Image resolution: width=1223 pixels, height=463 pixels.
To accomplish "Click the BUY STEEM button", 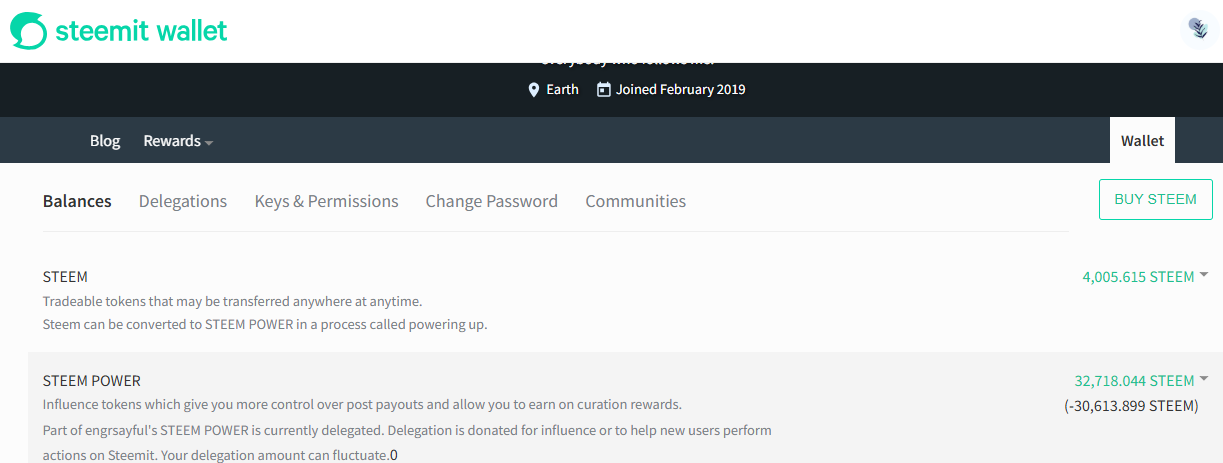I will (1155, 199).
